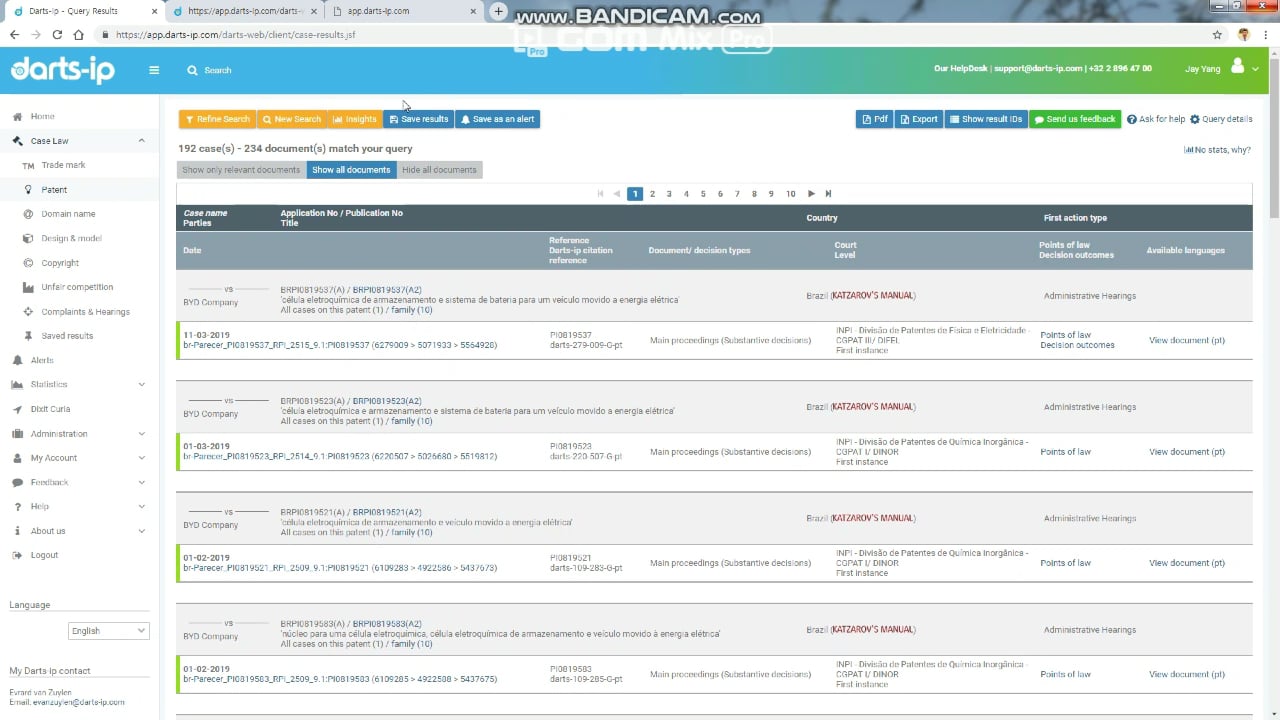Open Query details link
The image size is (1280, 720).
pyautogui.click(x=1221, y=119)
